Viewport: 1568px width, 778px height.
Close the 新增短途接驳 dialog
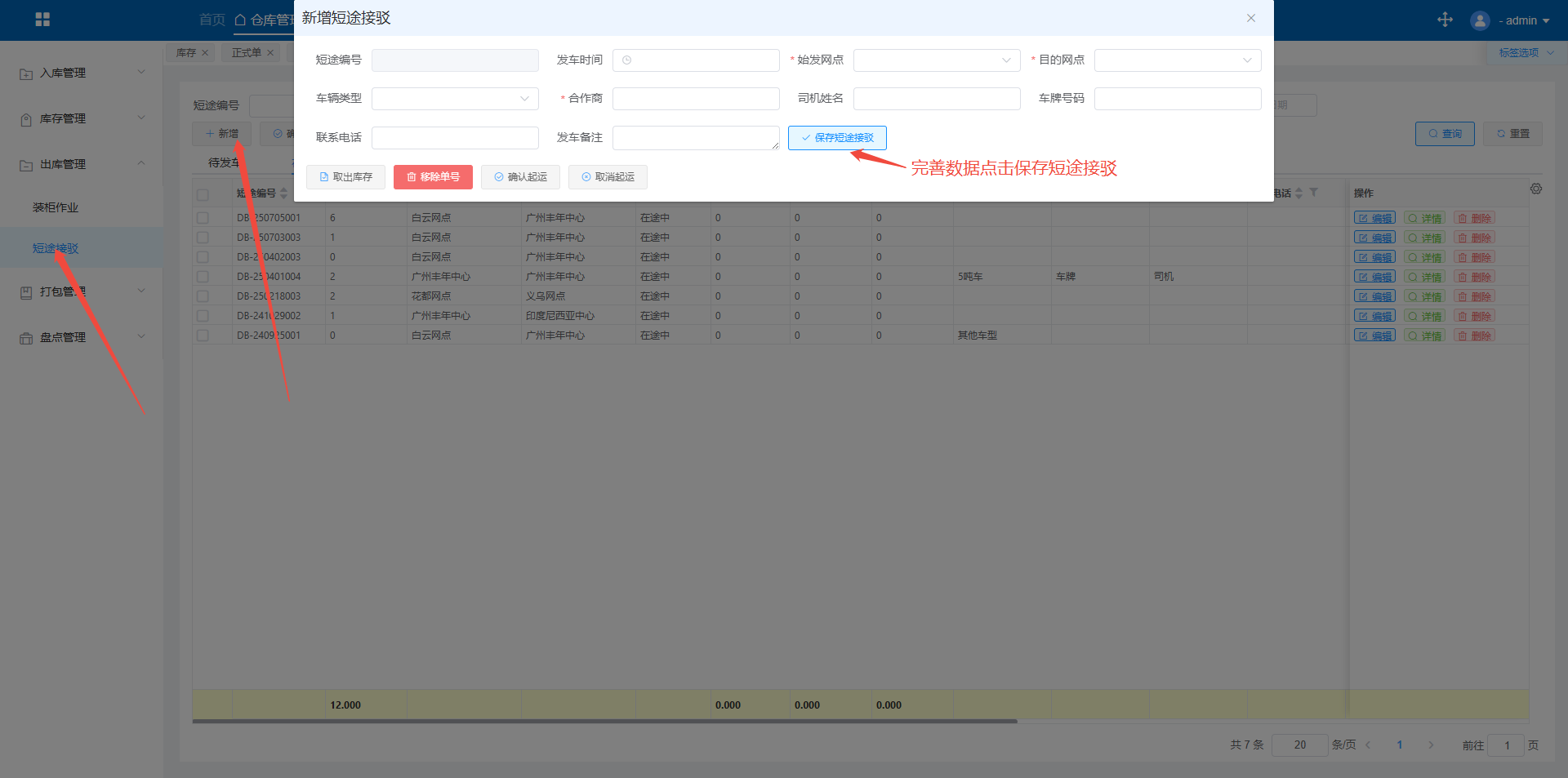(1250, 18)
